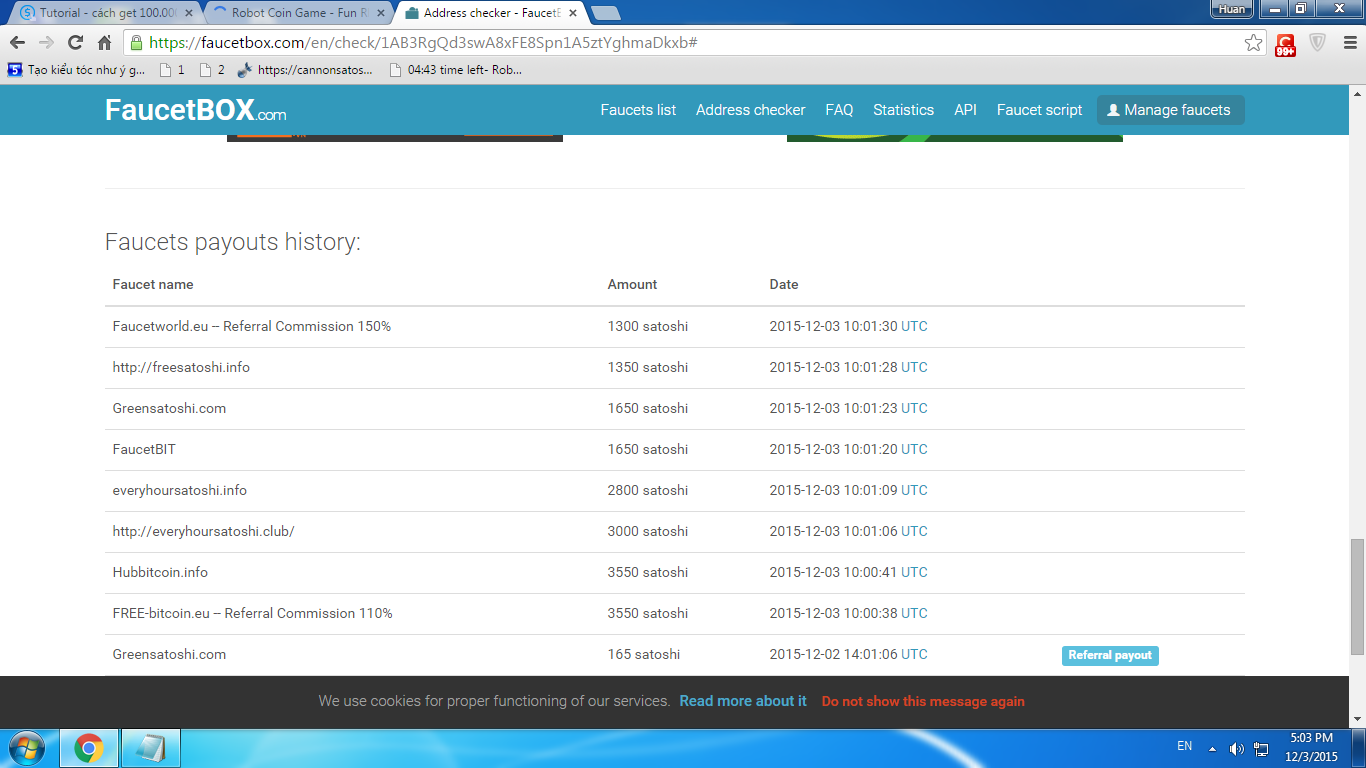
Task: Click the EN language indicator
Action: click(x=1185, y=746)
